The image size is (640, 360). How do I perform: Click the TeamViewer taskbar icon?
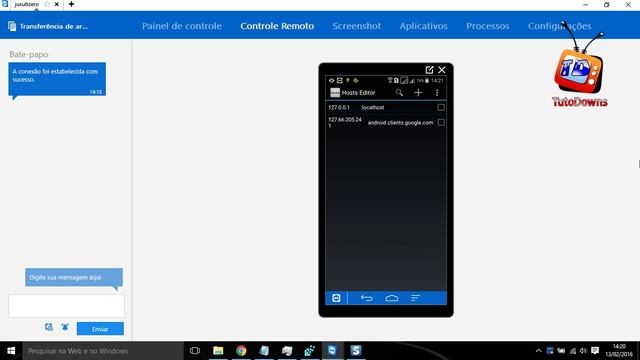pos(333,351)
